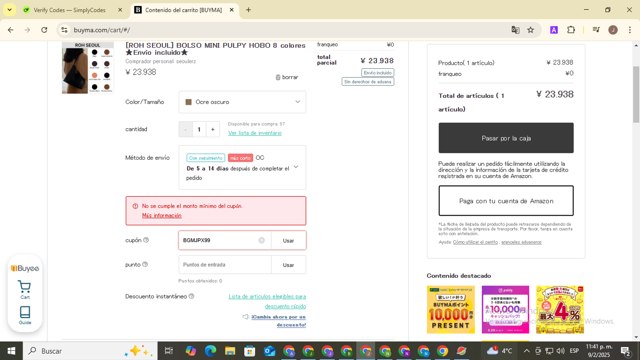Click ¡Cambia ahora por un descuento! link
Image resolution: width=640 pixels, height=360 pixels.
[278, 321]
